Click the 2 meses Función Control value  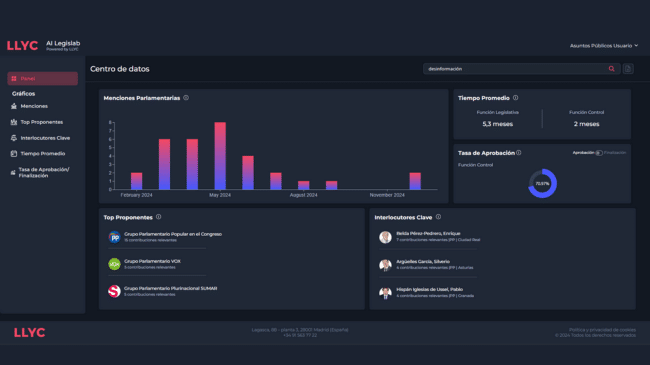586,124
